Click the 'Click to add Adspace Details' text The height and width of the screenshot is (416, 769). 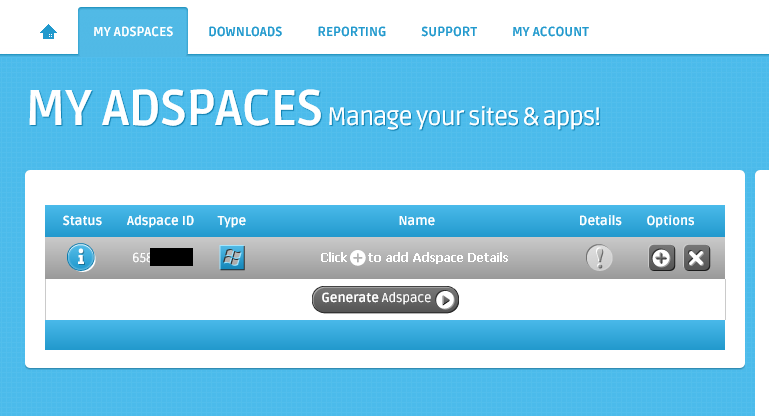(414, 258)
